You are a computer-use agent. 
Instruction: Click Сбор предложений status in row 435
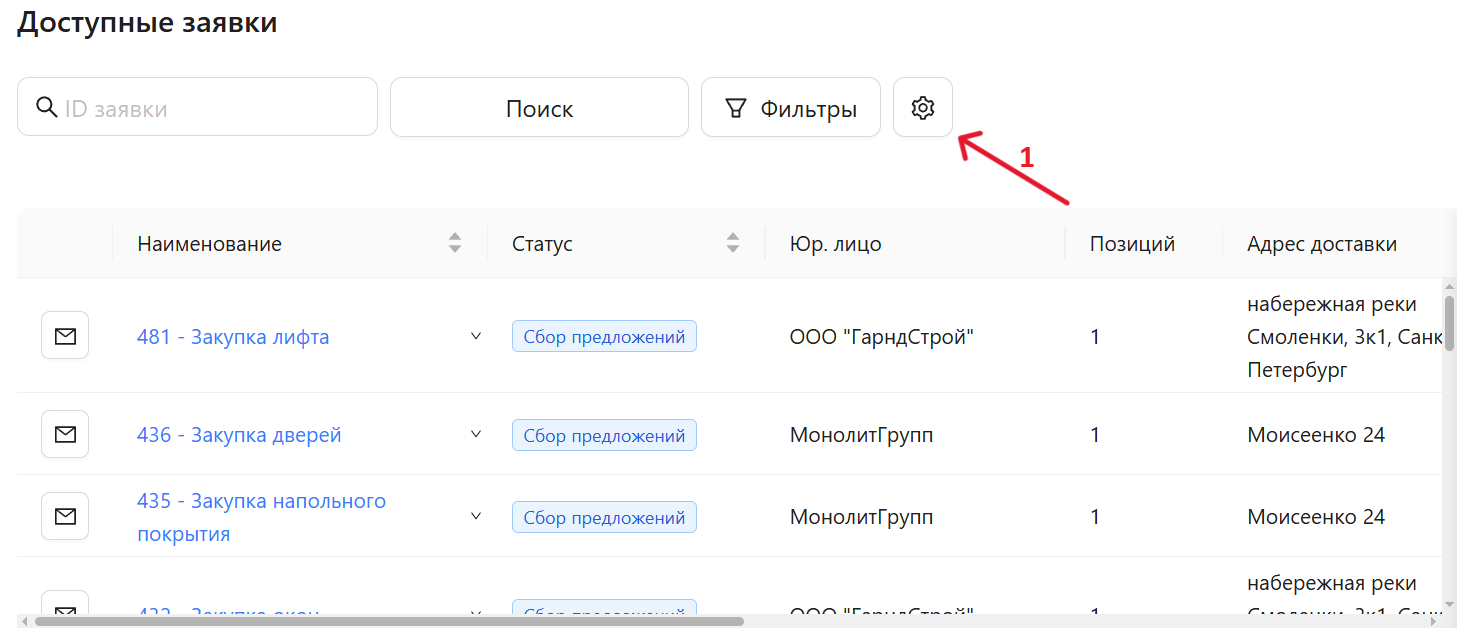click(604, 517)
